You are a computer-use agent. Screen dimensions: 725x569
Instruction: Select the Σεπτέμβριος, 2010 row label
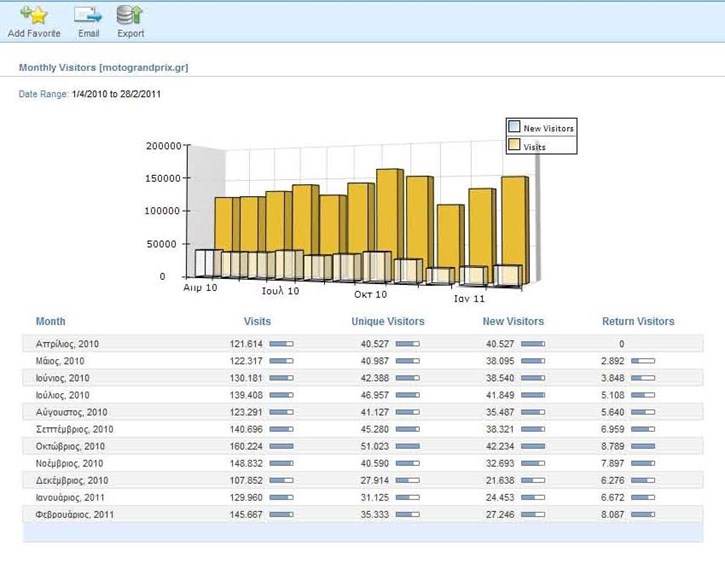point(74,429)
